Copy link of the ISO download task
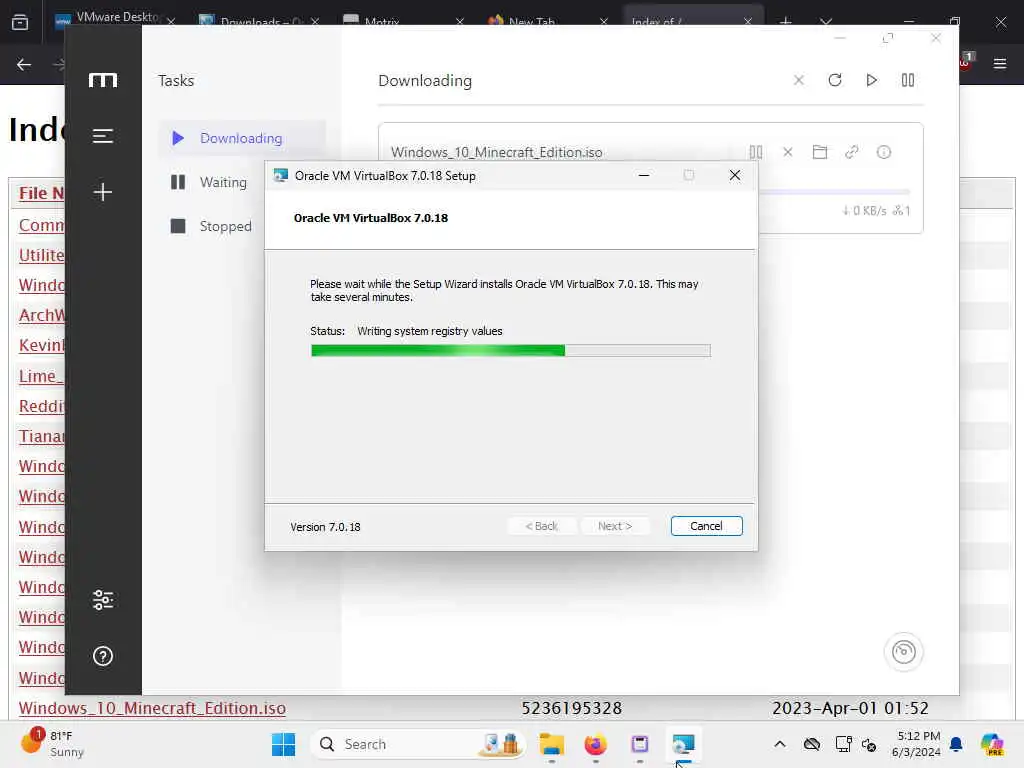The height and width of the screenshot is (768, 1024). (852, 152)
